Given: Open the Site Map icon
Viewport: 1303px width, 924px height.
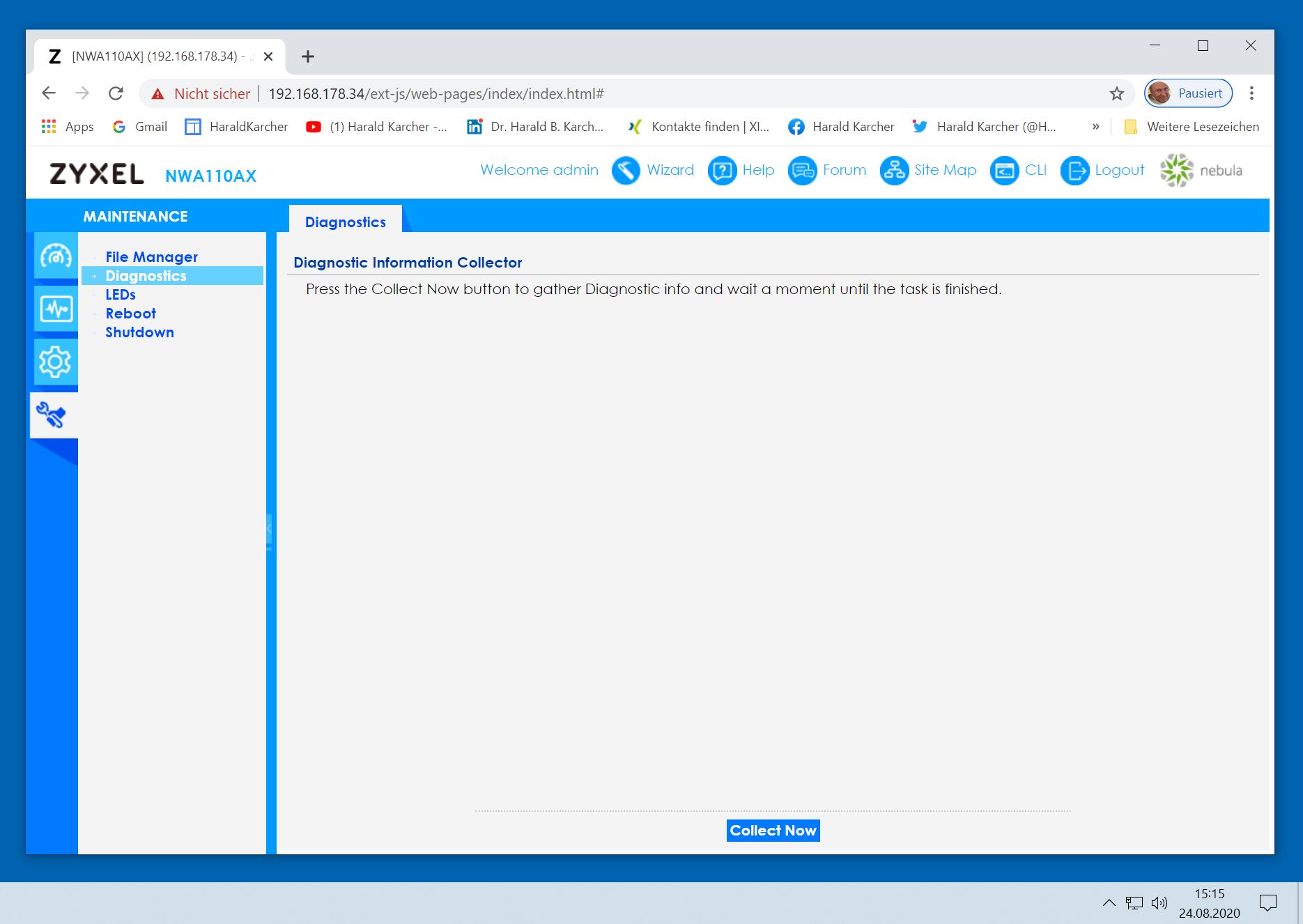Looking at the screenshot, I should pos(894,171).
